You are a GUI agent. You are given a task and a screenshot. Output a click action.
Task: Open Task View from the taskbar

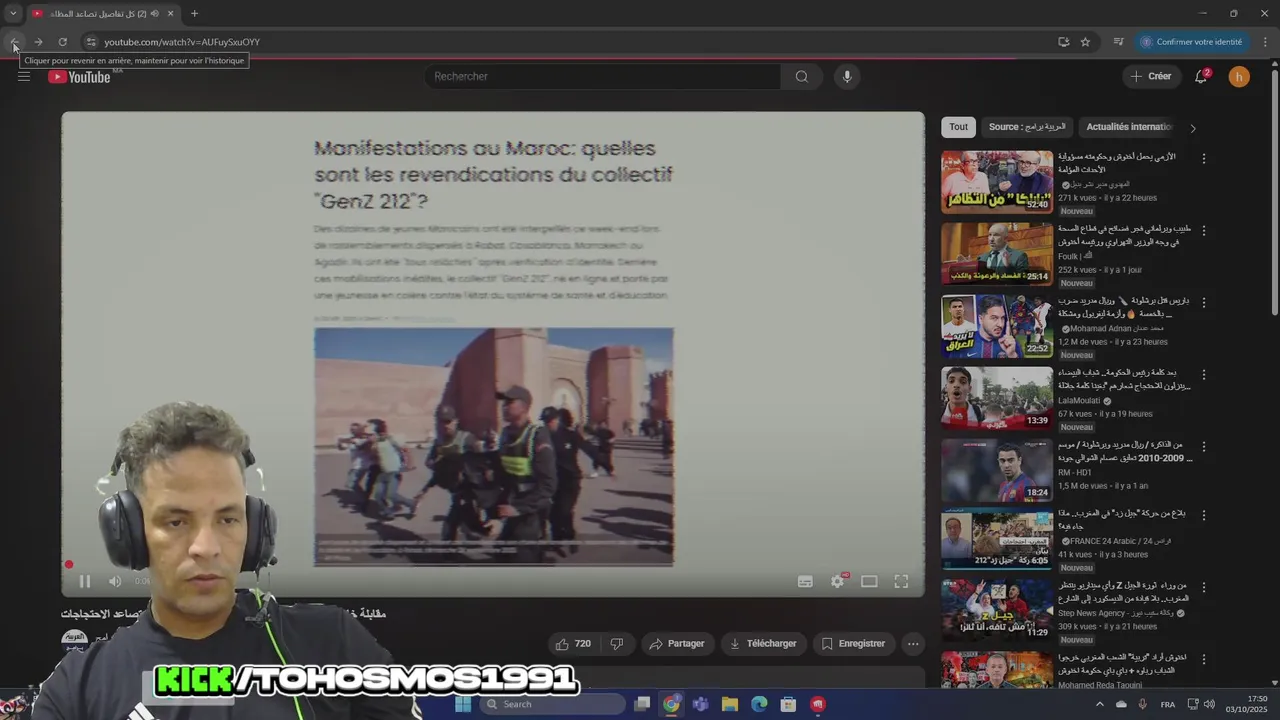[643, 704]
